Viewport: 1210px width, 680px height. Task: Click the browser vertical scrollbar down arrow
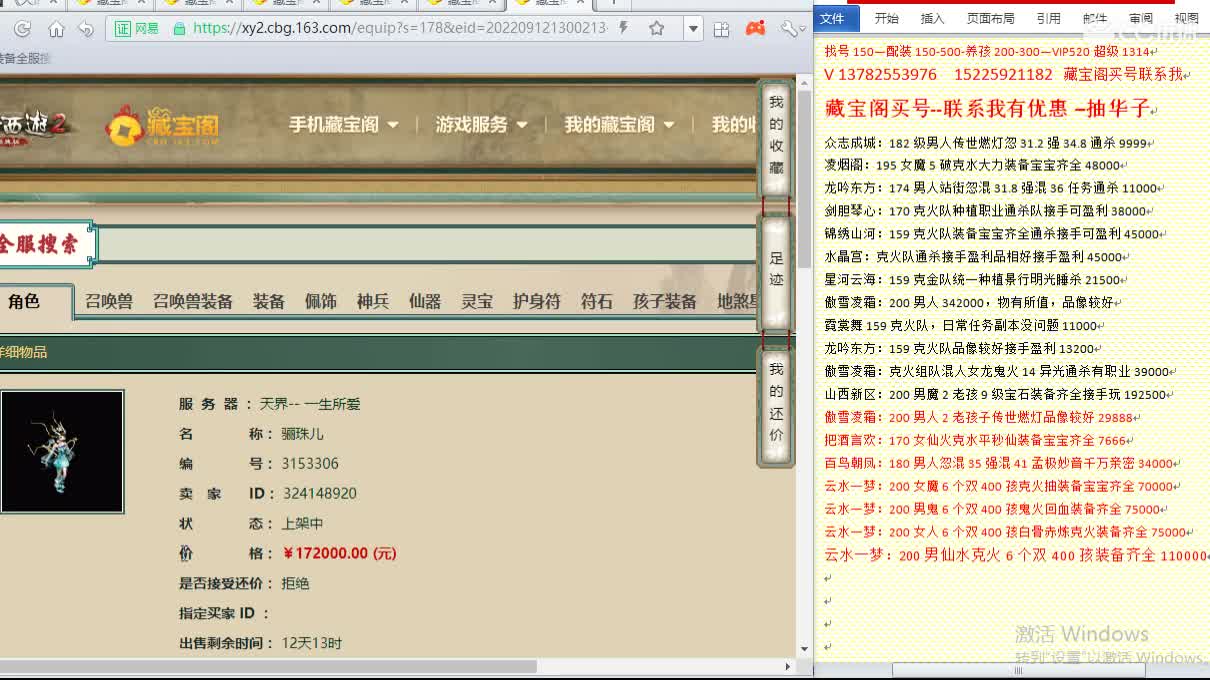805,650
